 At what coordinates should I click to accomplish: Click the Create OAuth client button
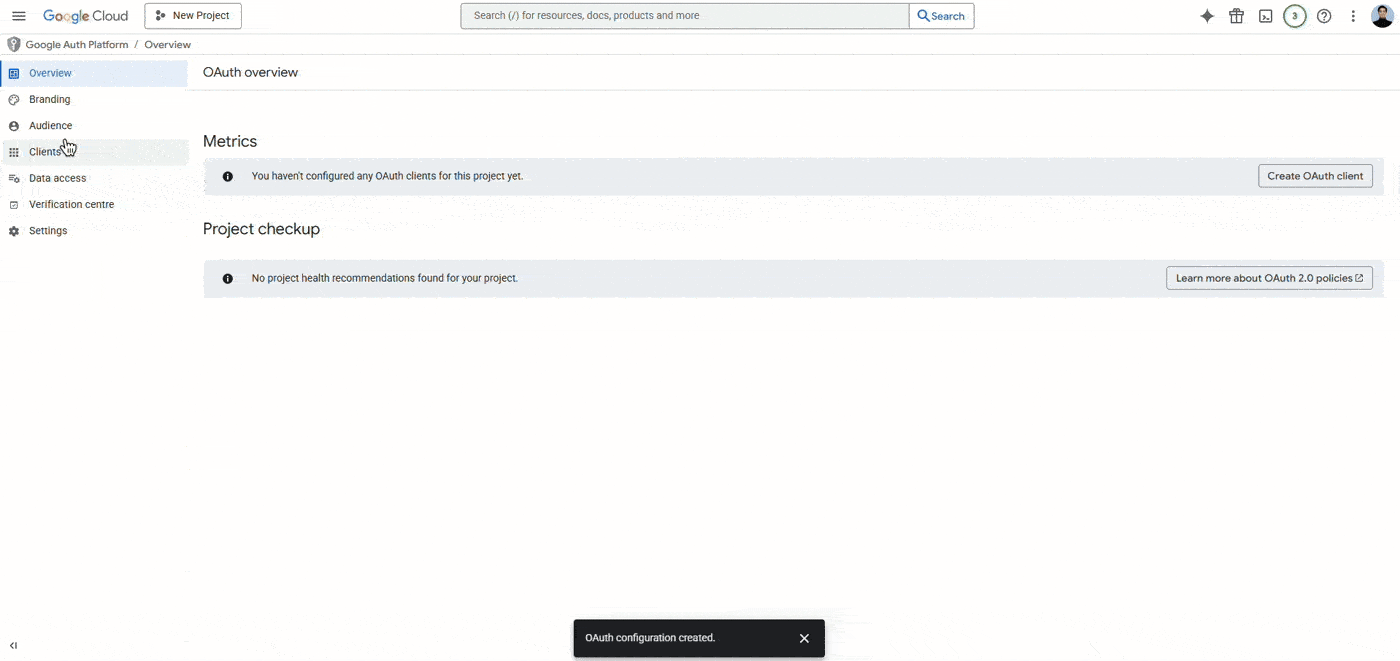[1315, 175]
